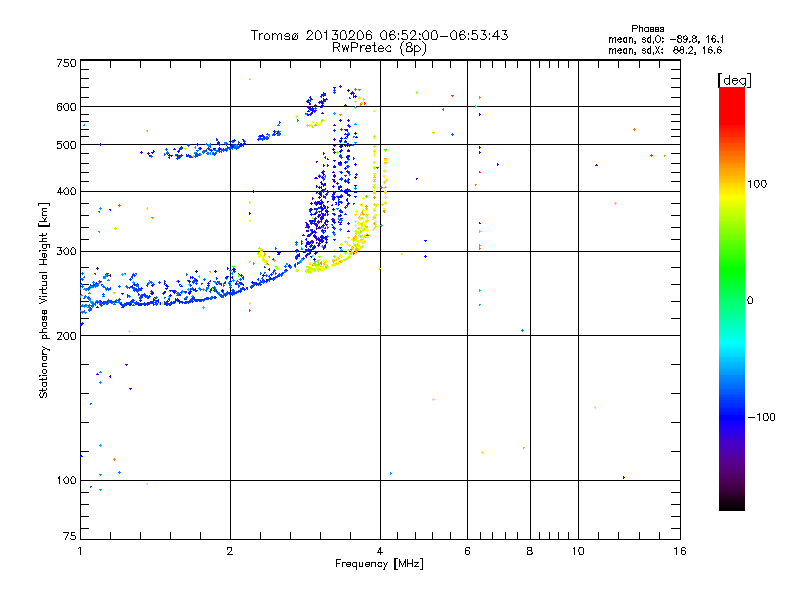Click the x-axis label '10'
The image size is (800, 600).
pyautogui.click(x=578, y=551)
